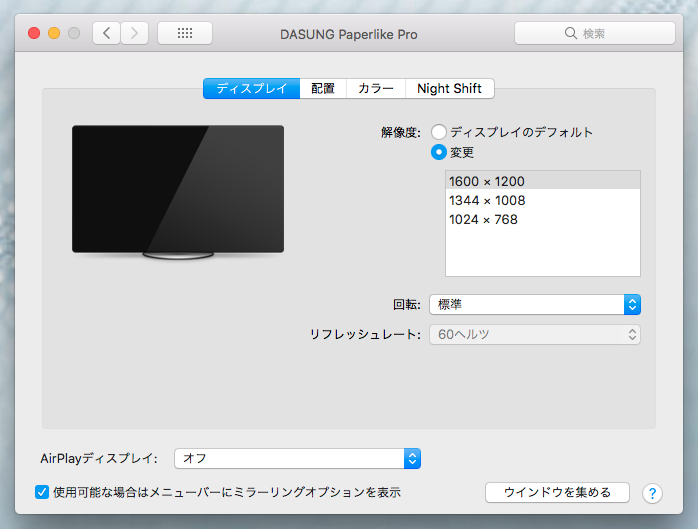The width and height of the screenshot is (698, 529).
Task: Switch to the Night Shift tab
Action: (450, 88)
